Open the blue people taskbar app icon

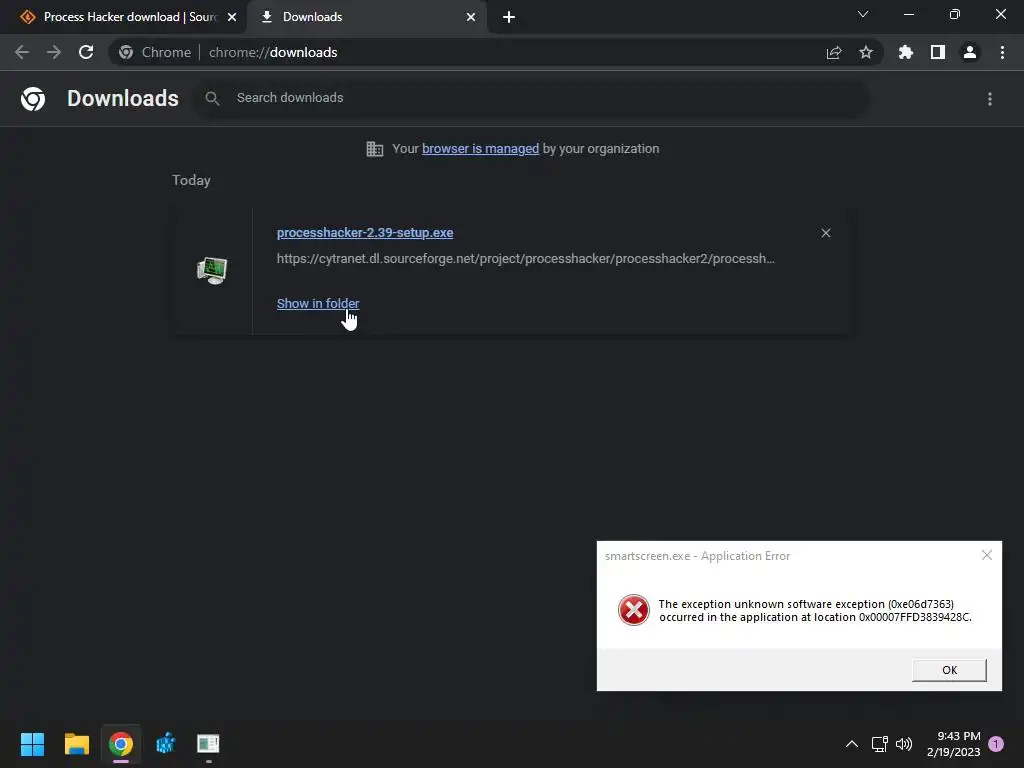click(165, 744)
